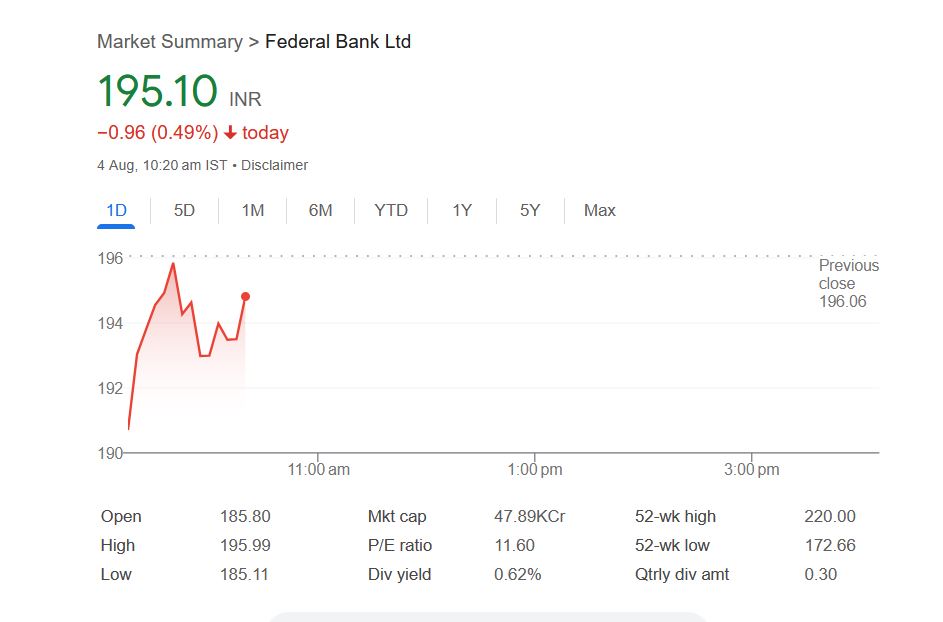The height and width of the screenshot is (622, 943).
Task: Show the 1M price chart
Action: pos(253,210)
